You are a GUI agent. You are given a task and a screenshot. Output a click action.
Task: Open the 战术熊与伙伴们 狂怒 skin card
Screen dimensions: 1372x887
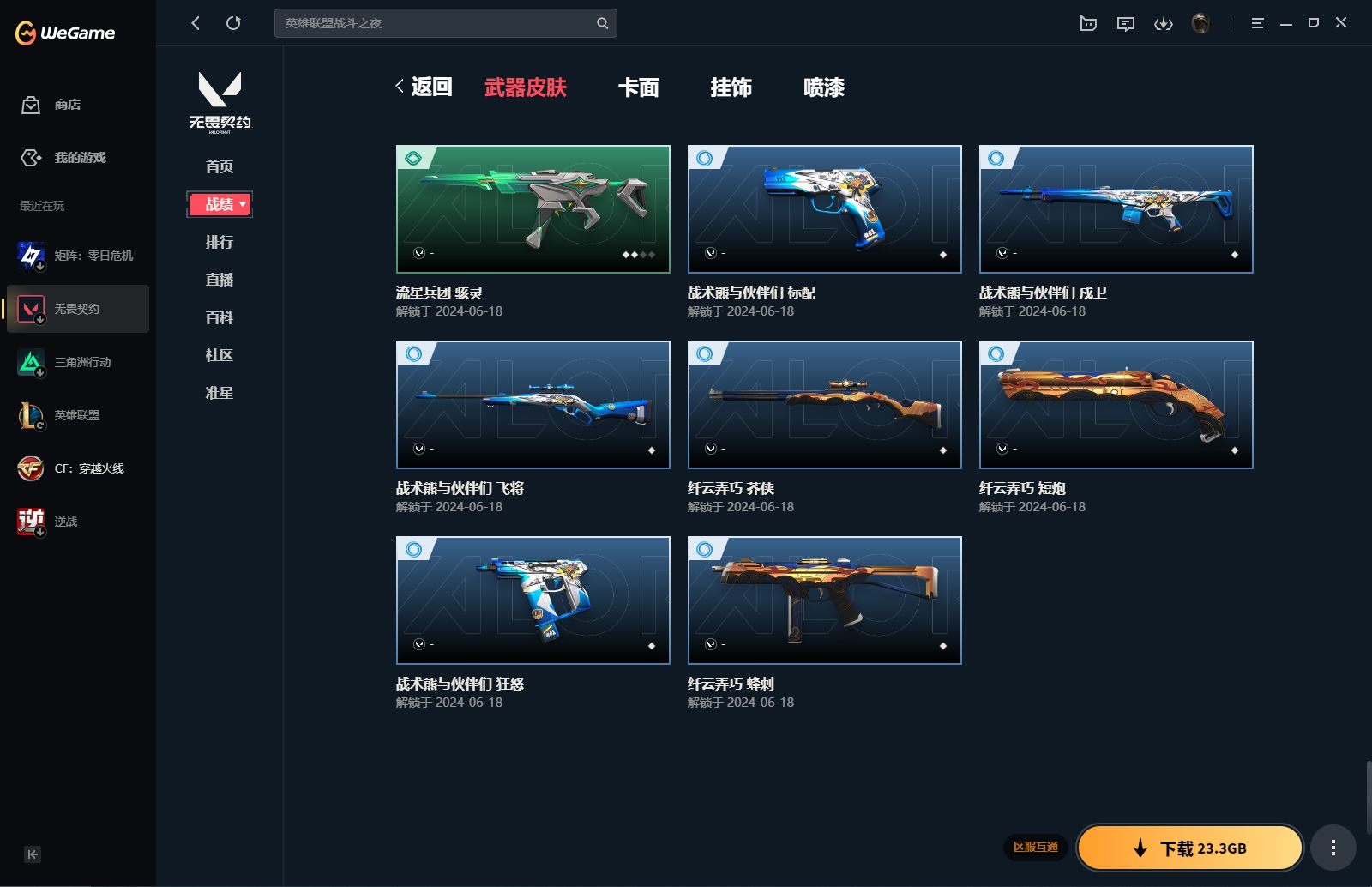[533, 600]
